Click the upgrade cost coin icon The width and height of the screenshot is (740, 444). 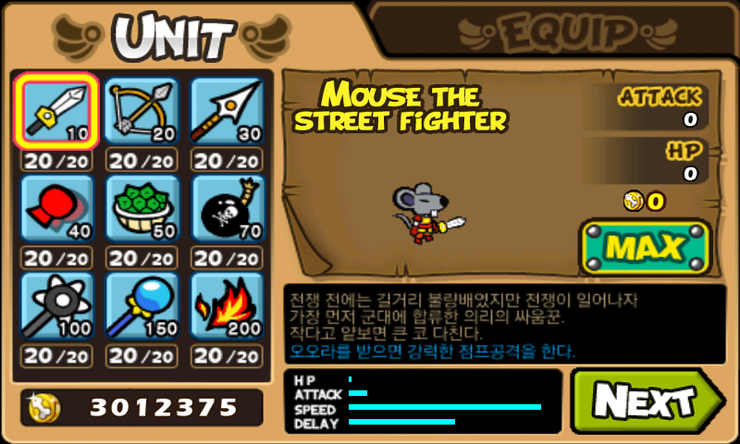click(x=633, y=201)
